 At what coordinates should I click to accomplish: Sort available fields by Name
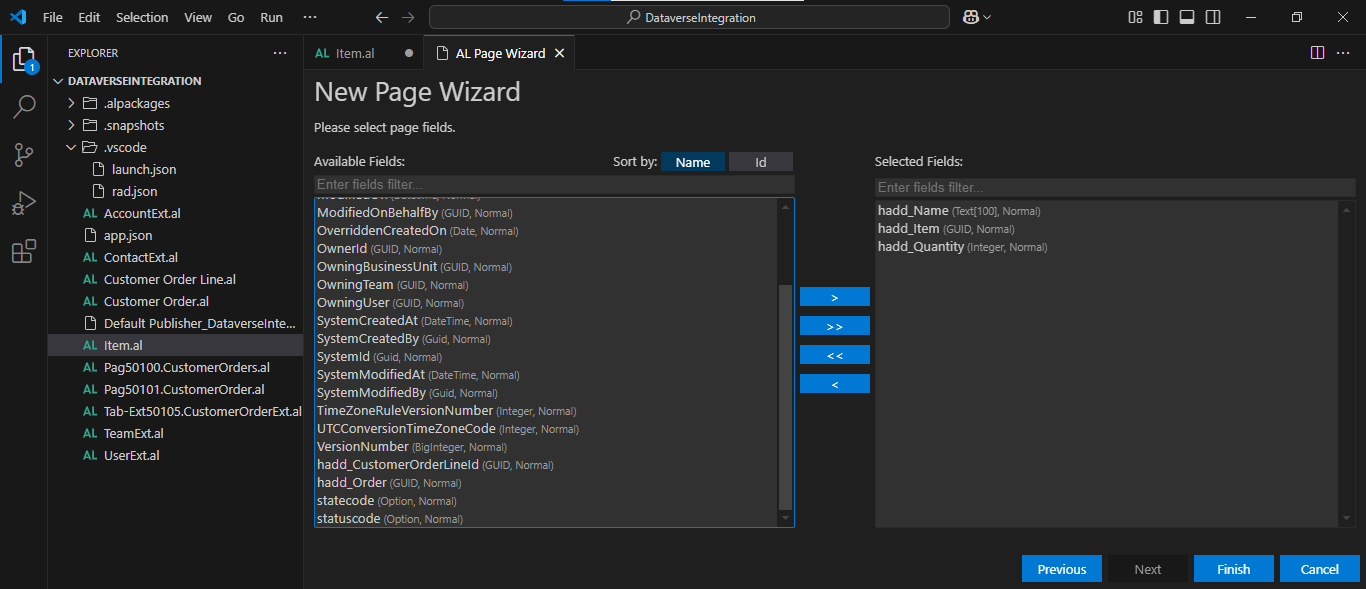[692, 162]
